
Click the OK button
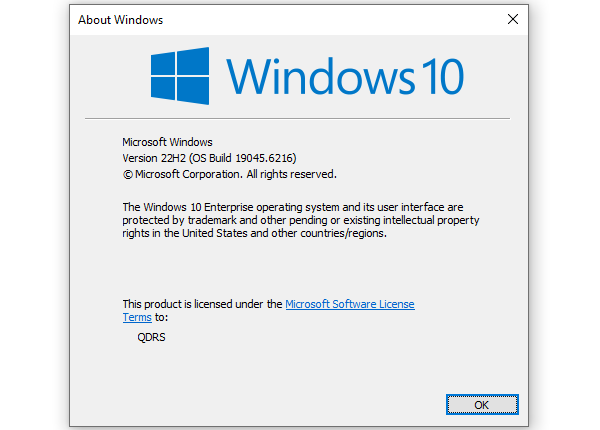coord(482,405)
